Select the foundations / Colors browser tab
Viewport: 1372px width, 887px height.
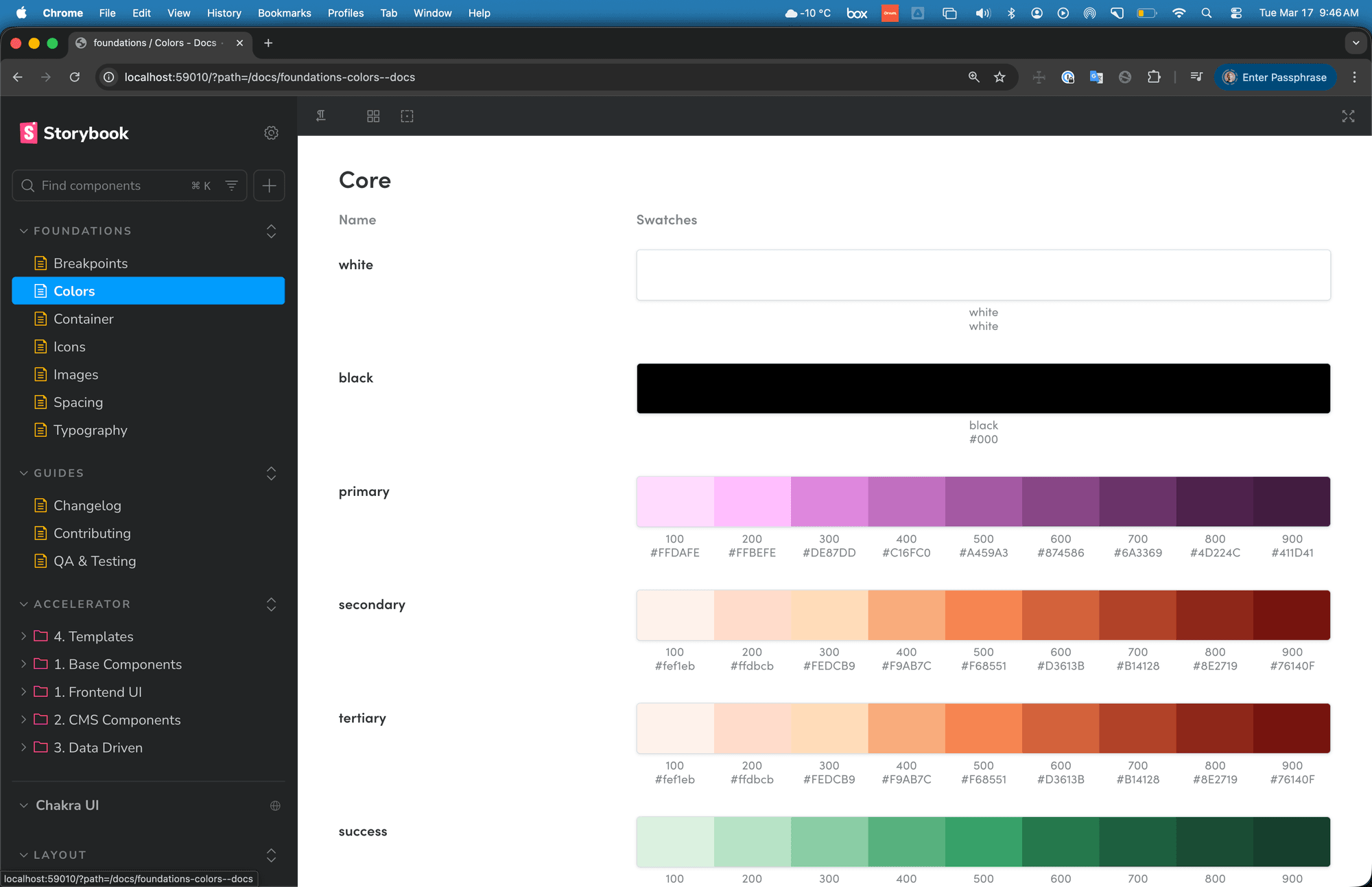(x=160, y=43)
